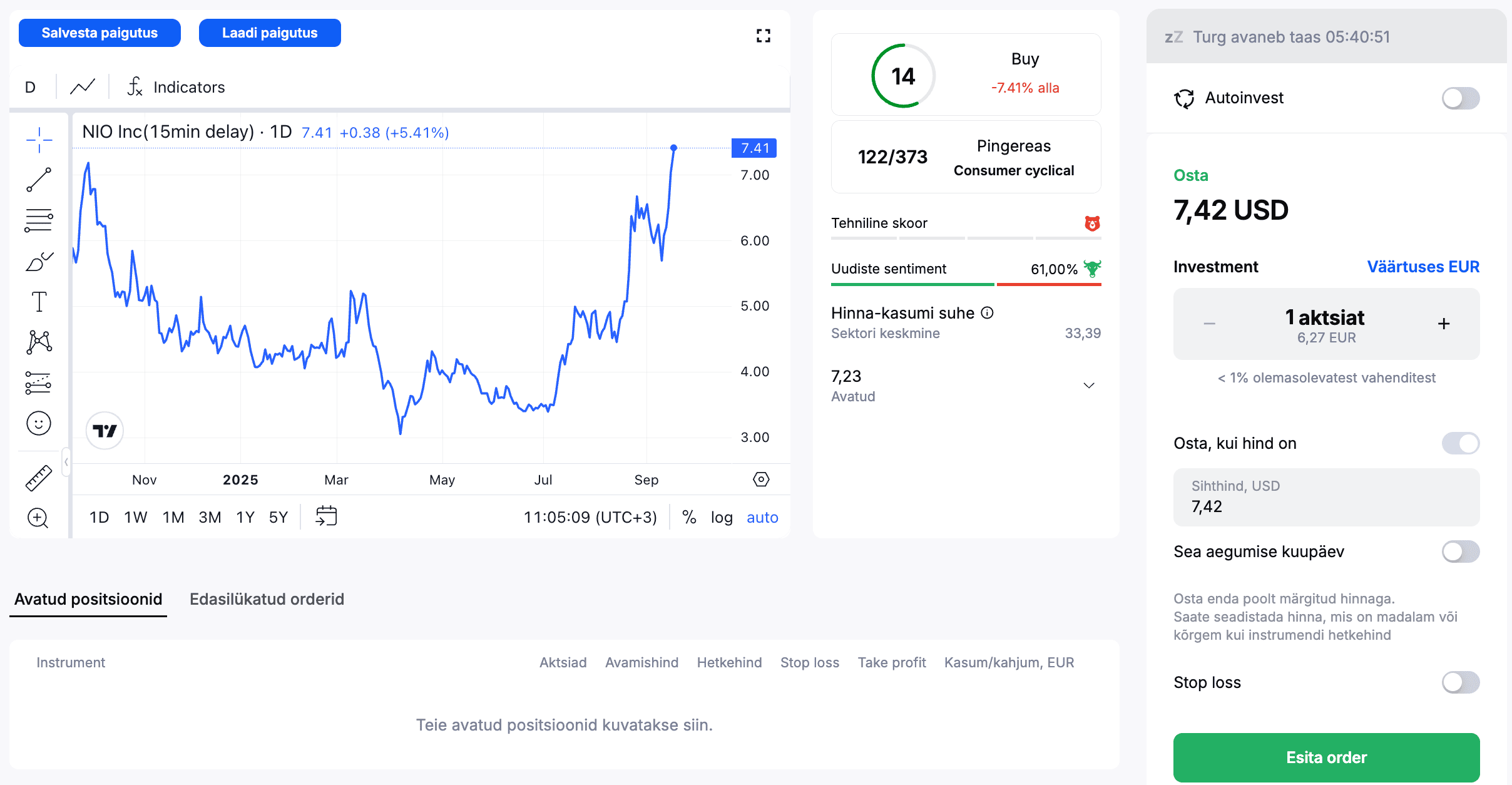Click the Stop loss column header
1512x785 pixels.
[x=809, y=662]
